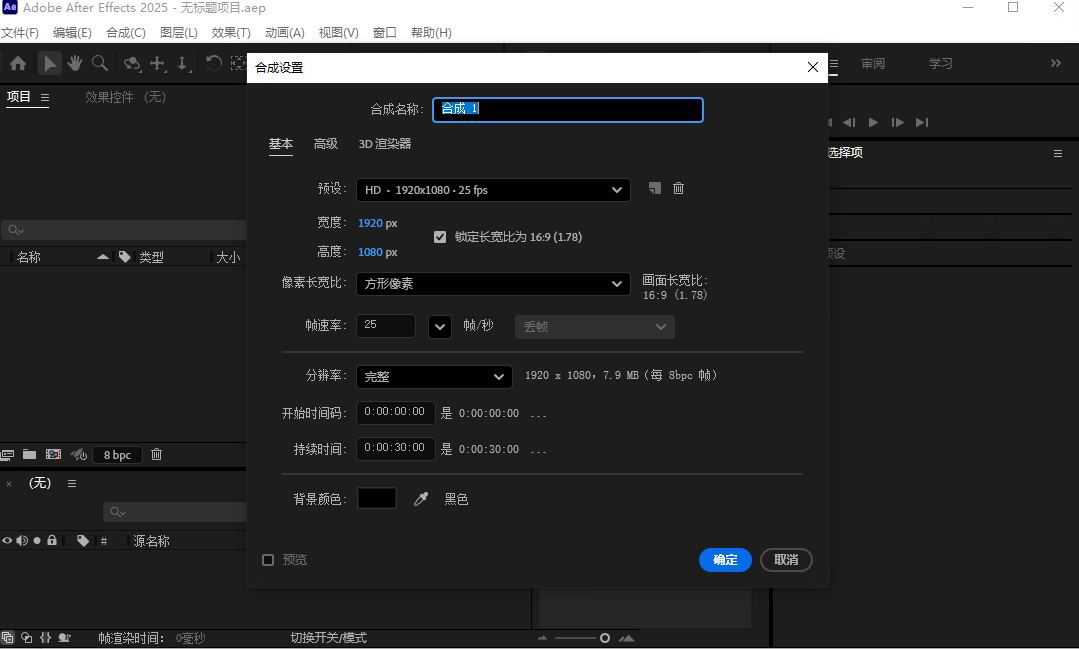1079x649 pixels.
Task: Click the trash icon in the project panel
Action: [156, 455]
